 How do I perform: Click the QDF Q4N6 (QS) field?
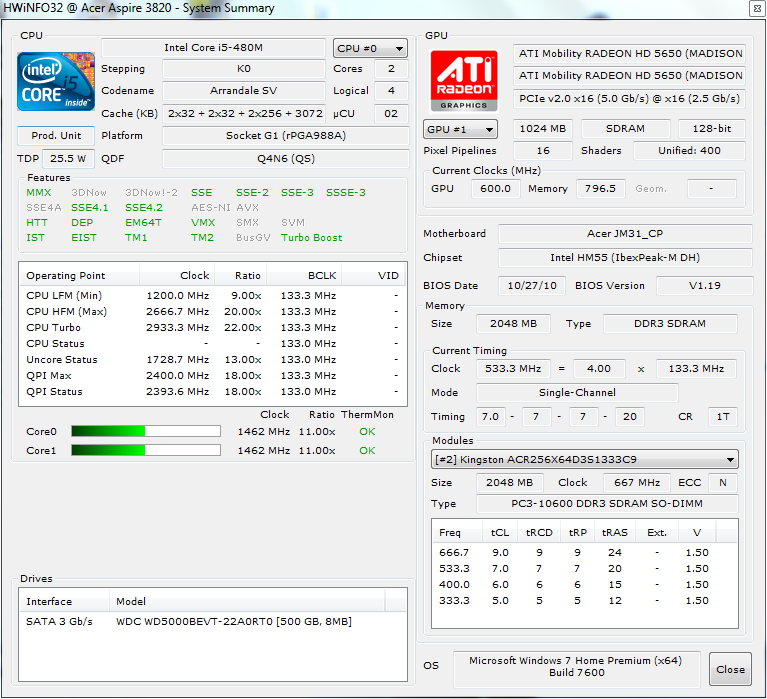286,158
